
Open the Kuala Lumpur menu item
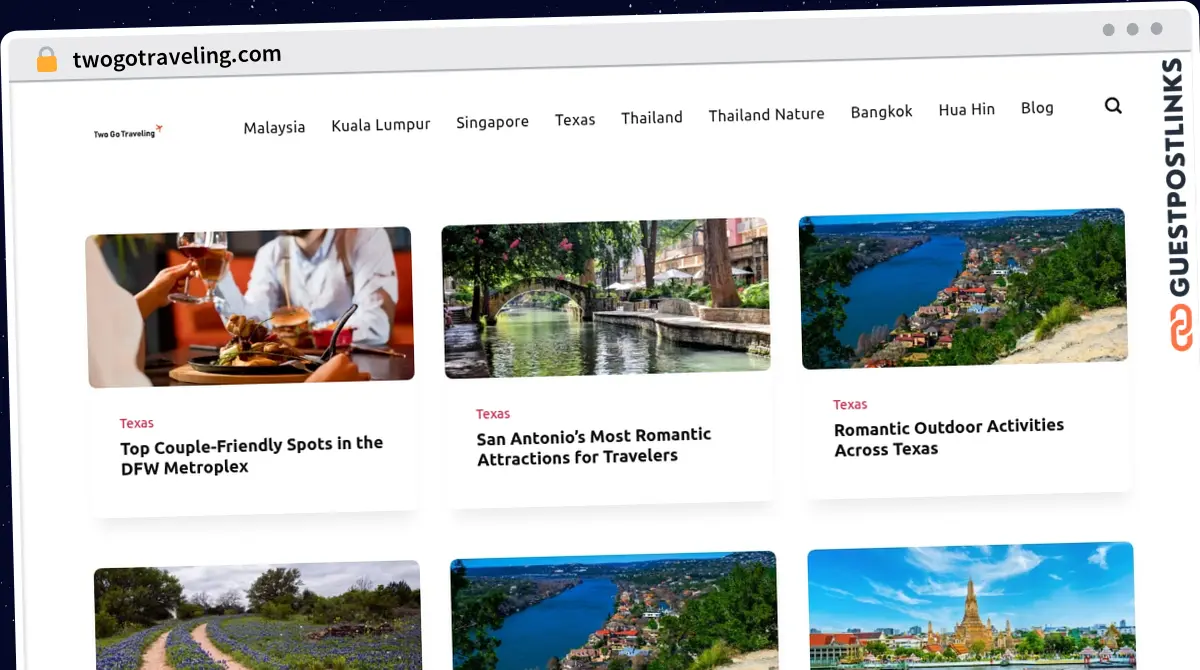(x=381, y=125)
